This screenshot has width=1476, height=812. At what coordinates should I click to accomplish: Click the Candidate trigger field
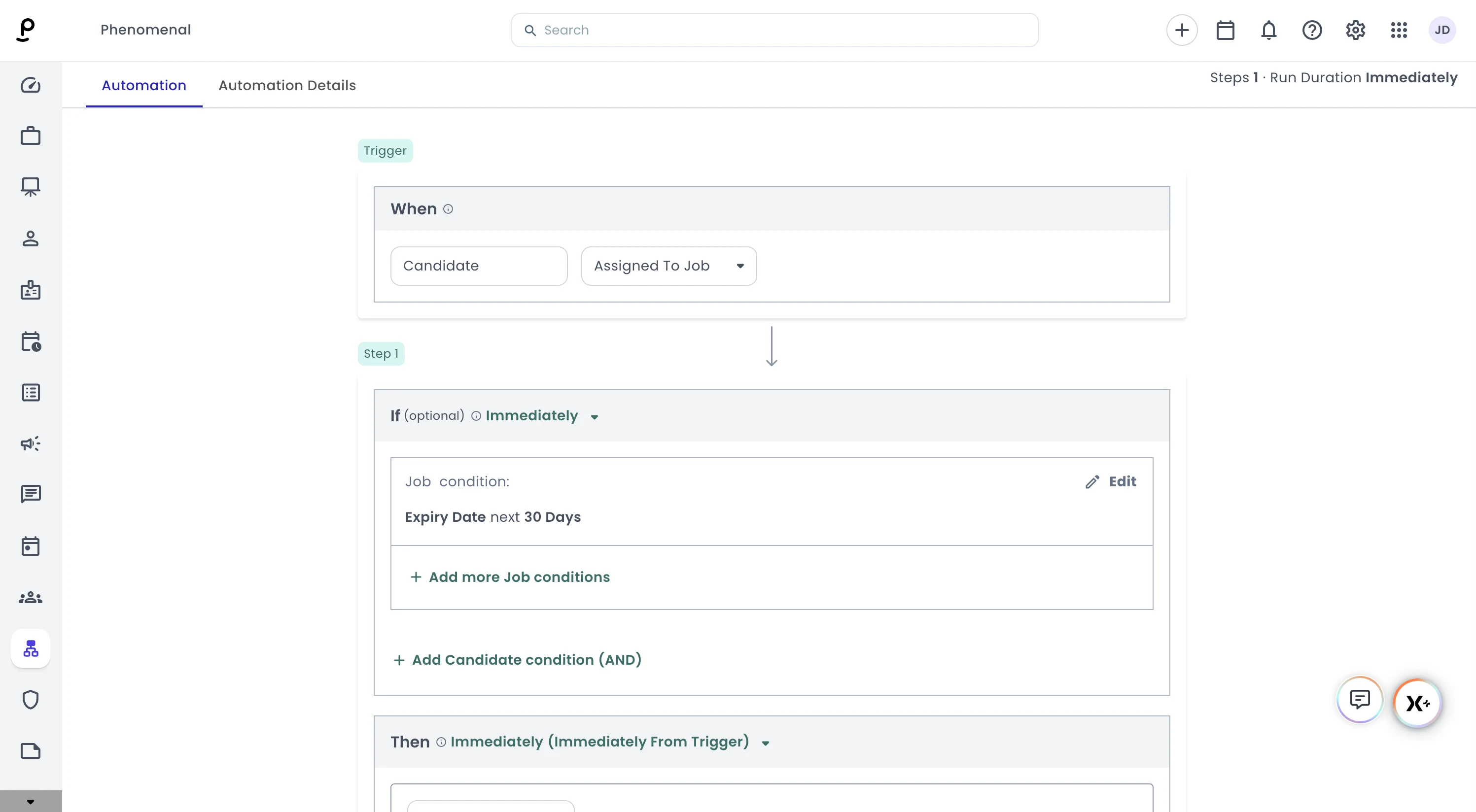(x=479, y=266)
